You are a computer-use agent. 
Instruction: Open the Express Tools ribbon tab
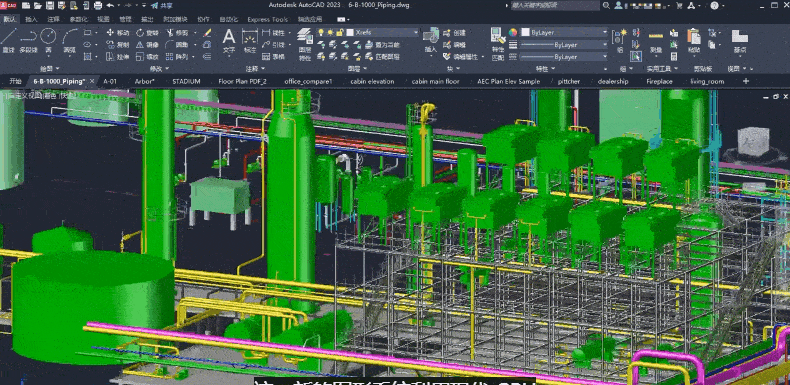pos(268,20)
